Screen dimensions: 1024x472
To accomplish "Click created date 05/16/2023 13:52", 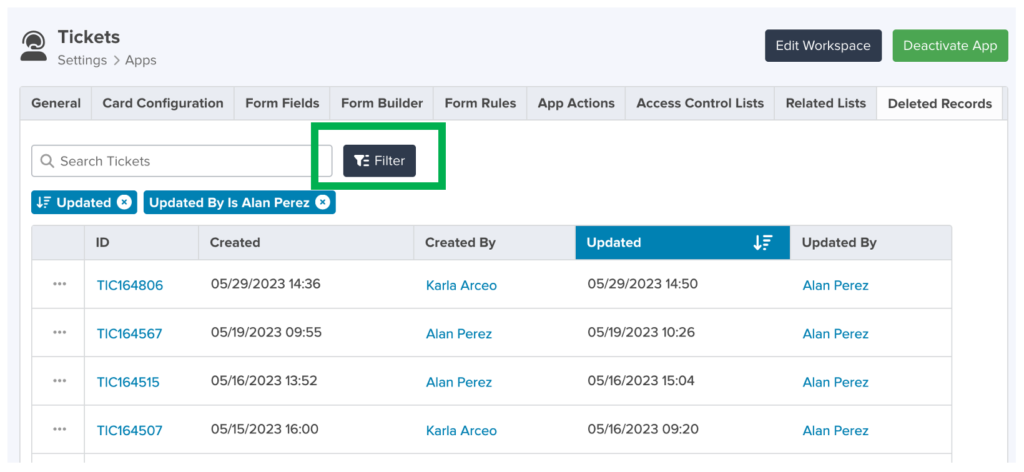I will tap(264, 381).
